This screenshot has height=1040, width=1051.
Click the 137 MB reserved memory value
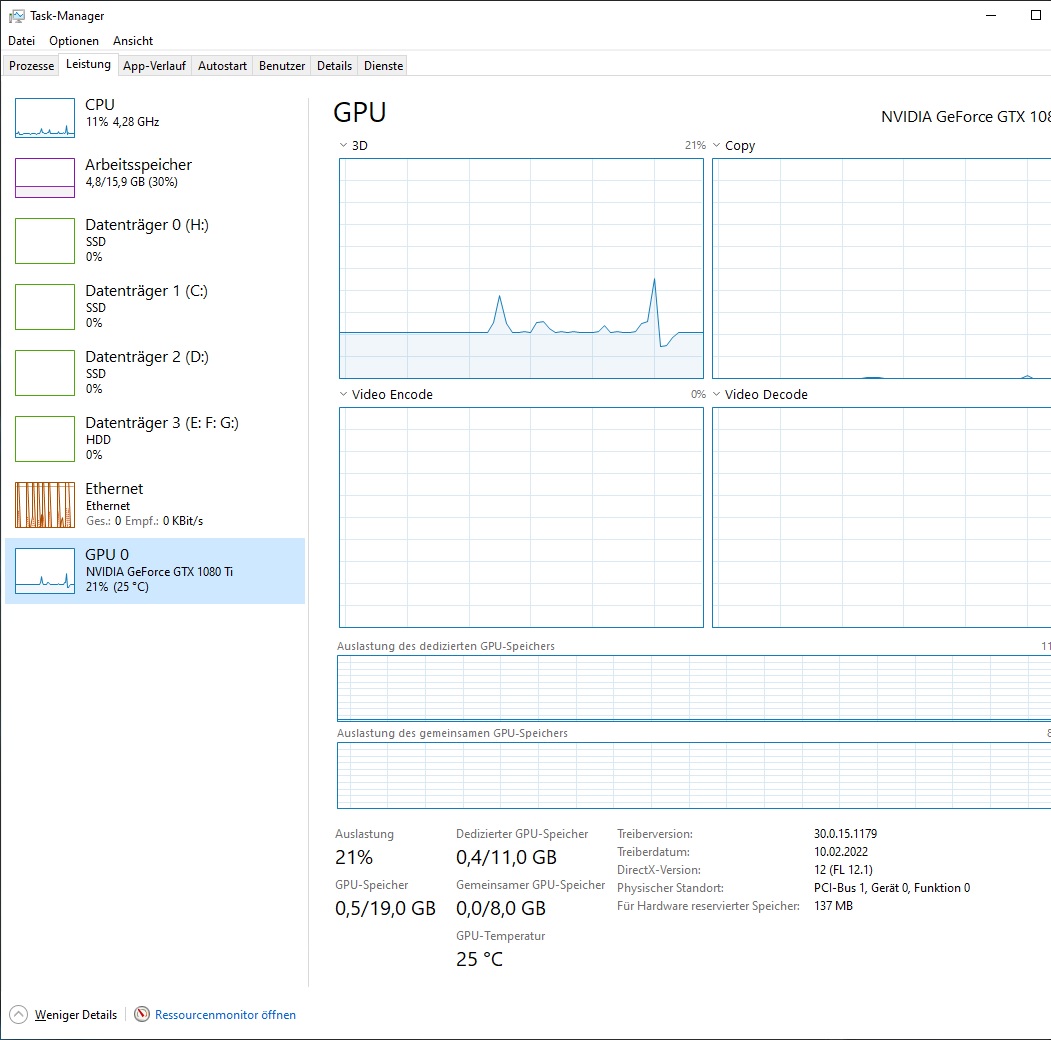pos(833,906)
